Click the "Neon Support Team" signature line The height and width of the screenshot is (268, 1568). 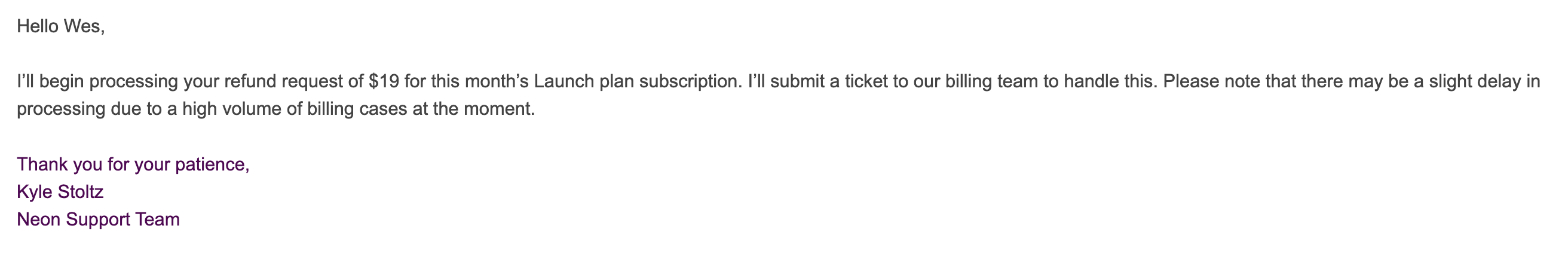[x=98, y=220]
